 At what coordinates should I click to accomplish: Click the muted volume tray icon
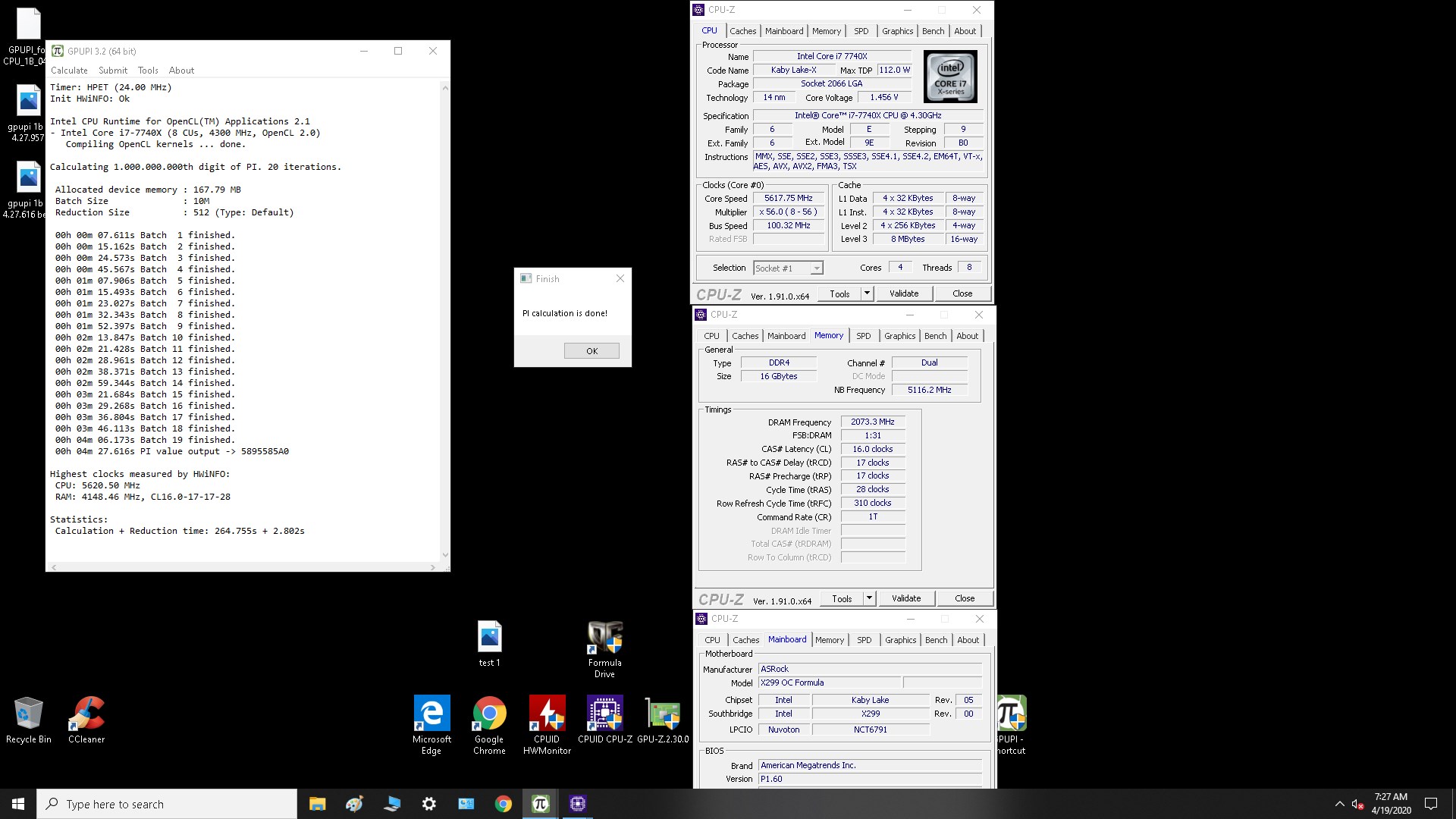click(x=1357, y=804)
